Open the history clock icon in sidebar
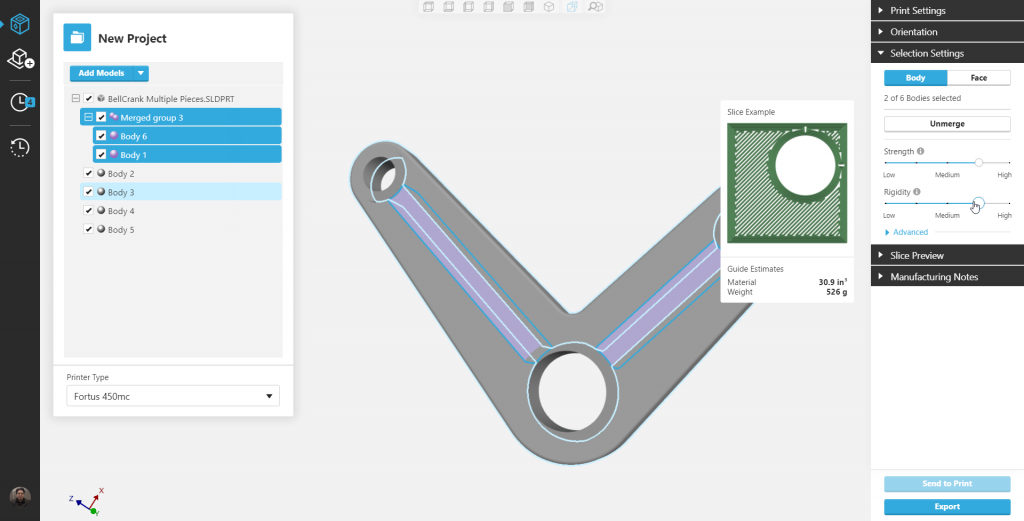This screenshot has height=521, width=1024. (20, 148)
